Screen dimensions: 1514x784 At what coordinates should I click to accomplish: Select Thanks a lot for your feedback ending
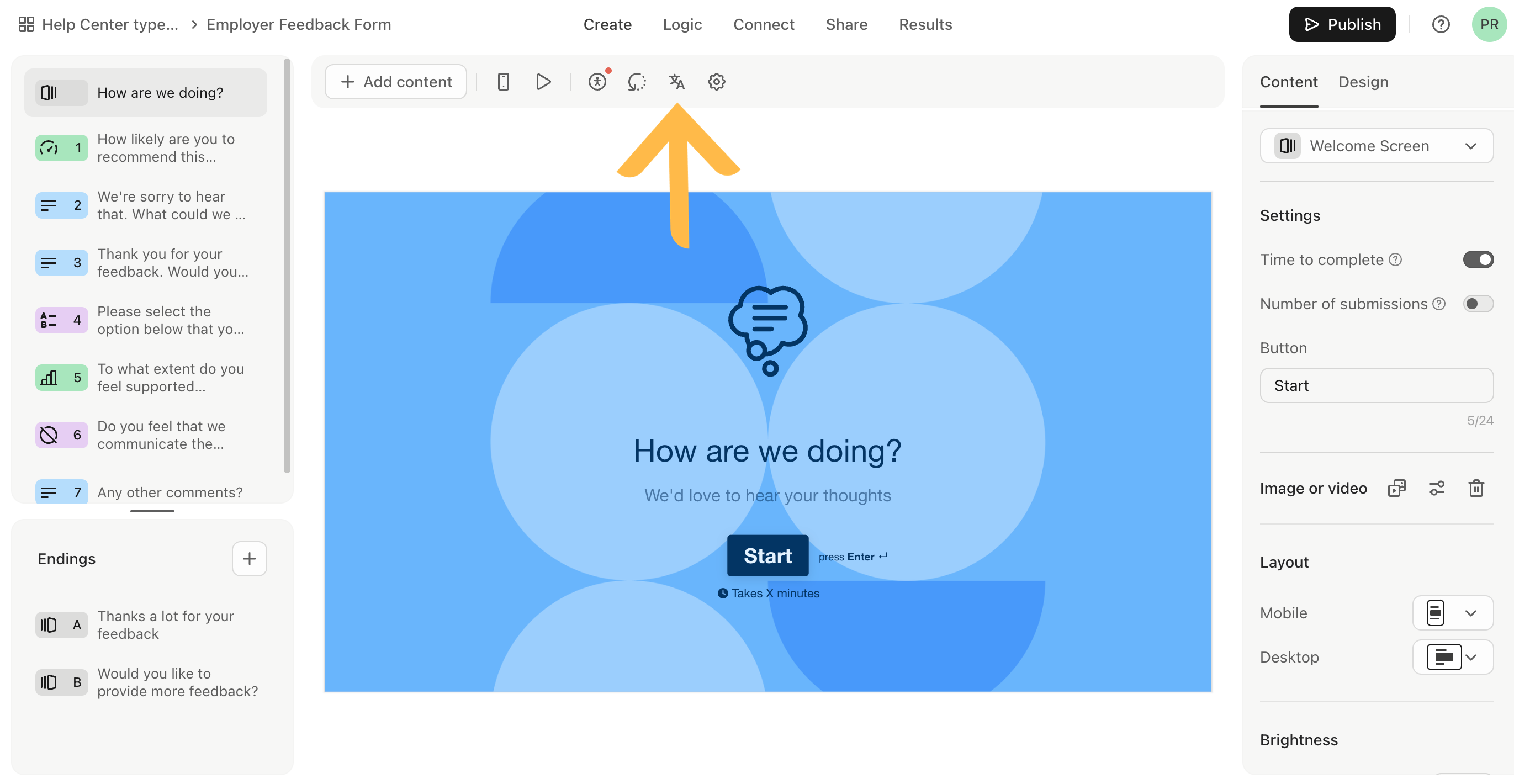click(x=145, y=626)
